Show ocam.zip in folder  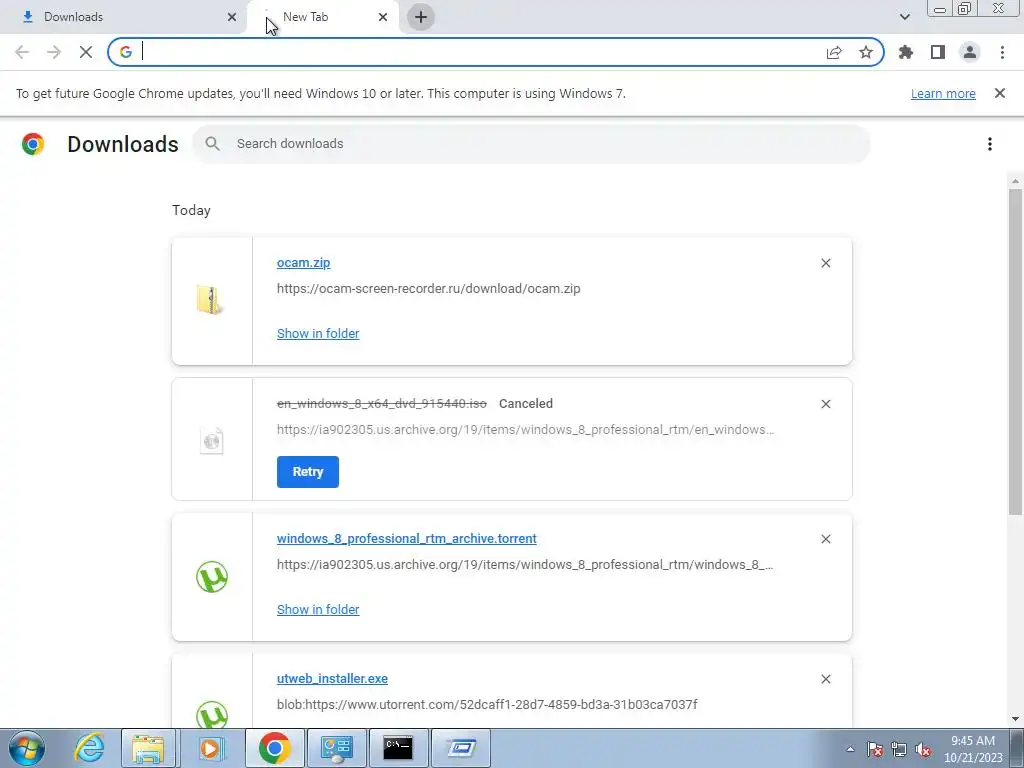(318, 334)
